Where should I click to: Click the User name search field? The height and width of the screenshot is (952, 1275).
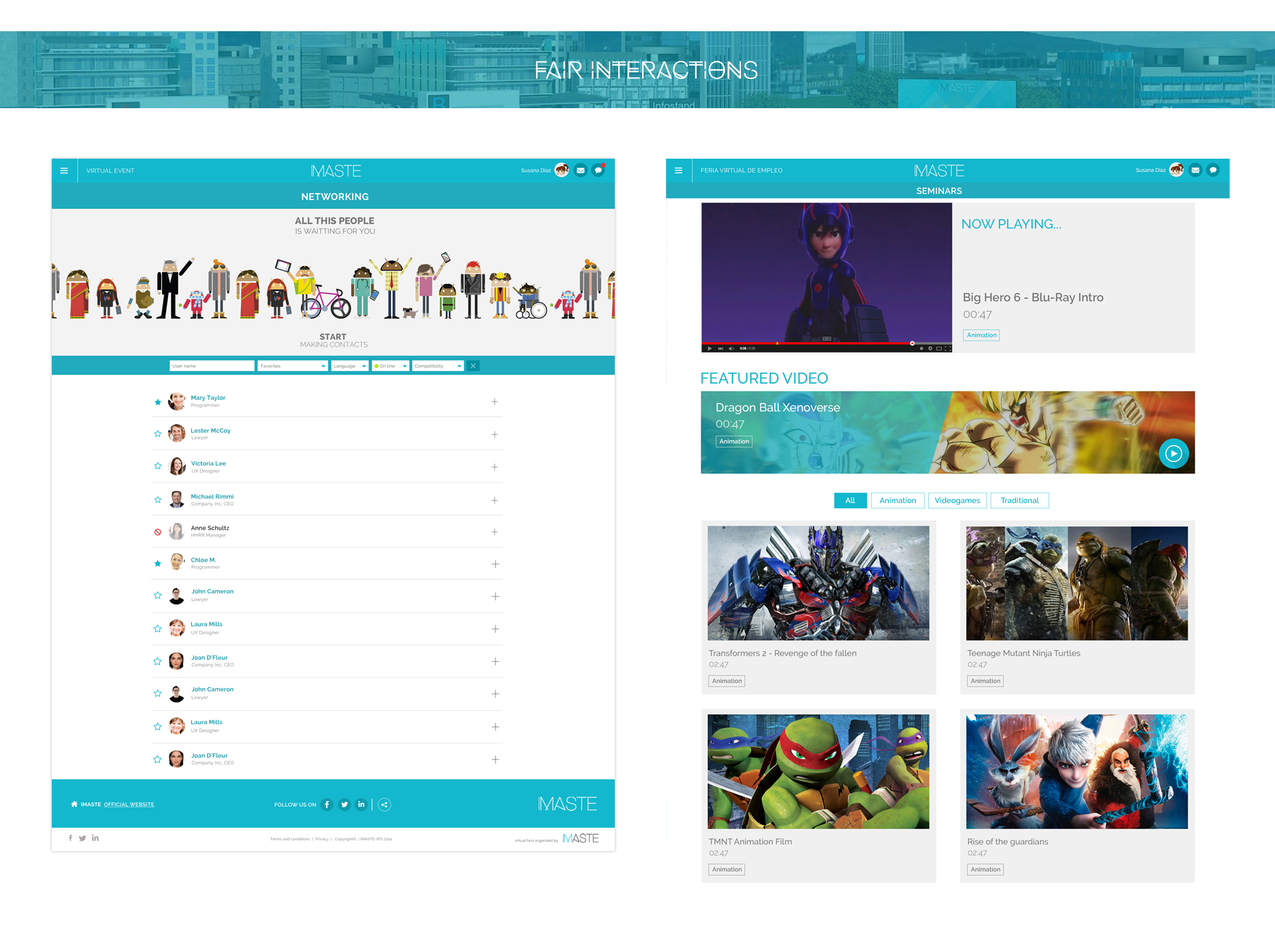(211, 366)
